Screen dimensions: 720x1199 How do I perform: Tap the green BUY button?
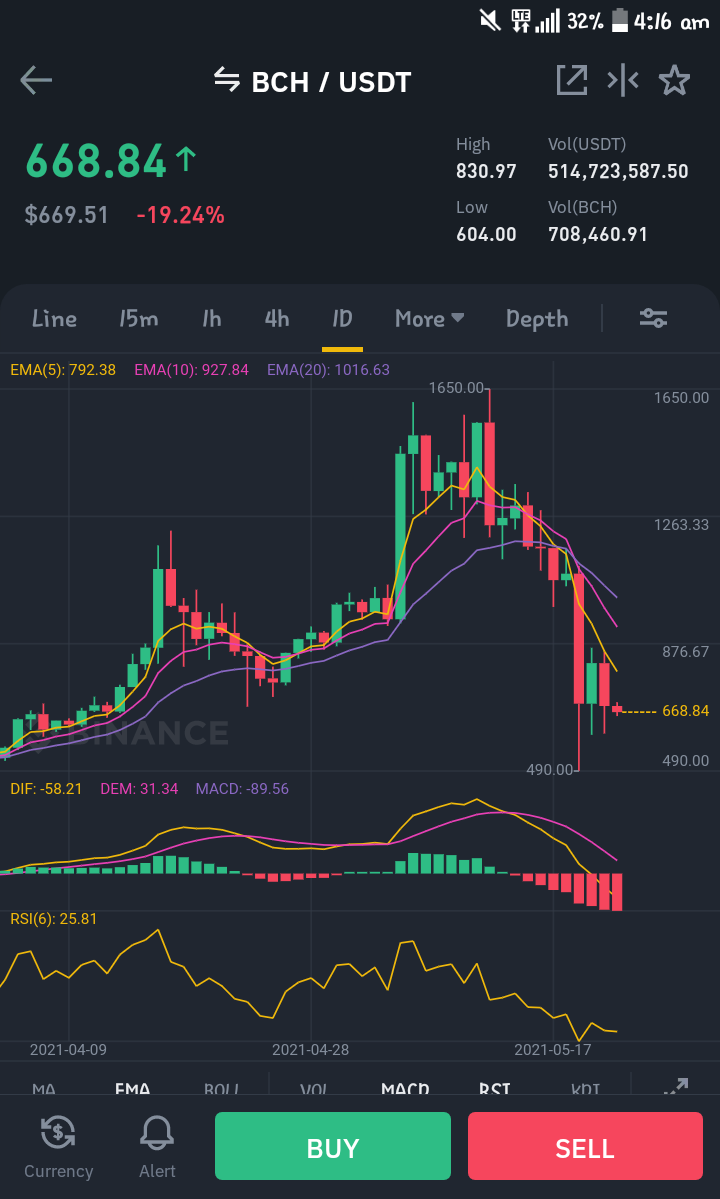pyautogui.click(x=332, y=1145)
